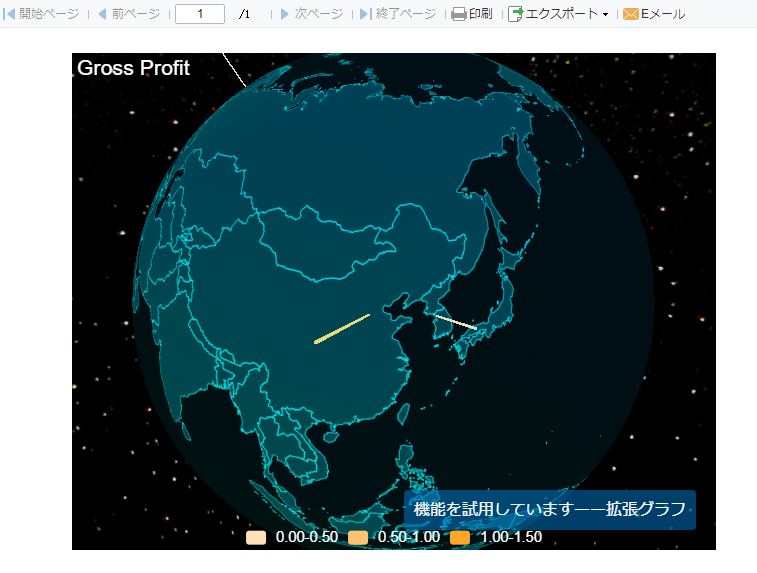This screenshot has width=757, height=573.
Task: Click the pale bar near Korea and Japan
Action: (456, 322)
